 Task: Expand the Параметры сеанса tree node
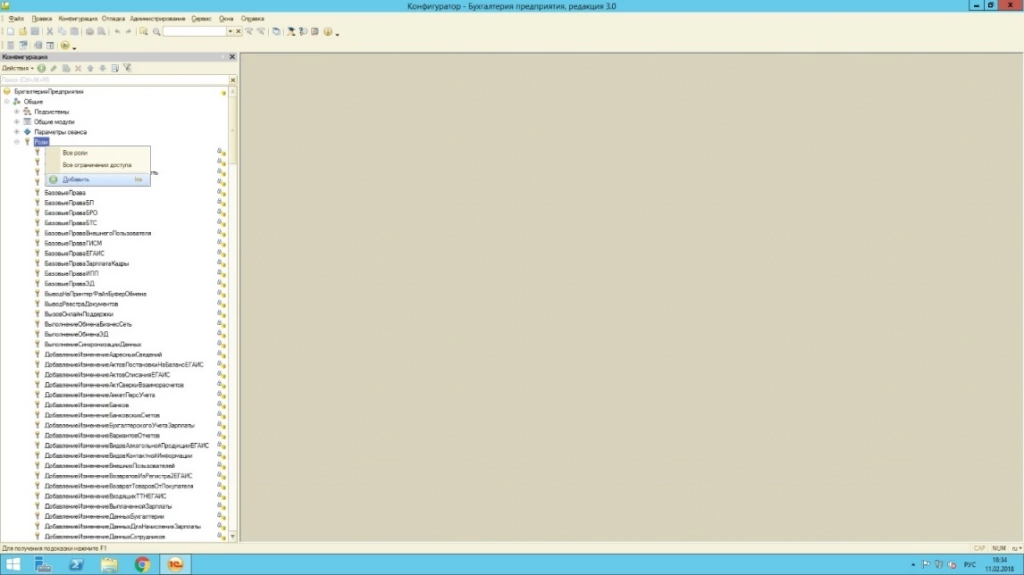17,132
